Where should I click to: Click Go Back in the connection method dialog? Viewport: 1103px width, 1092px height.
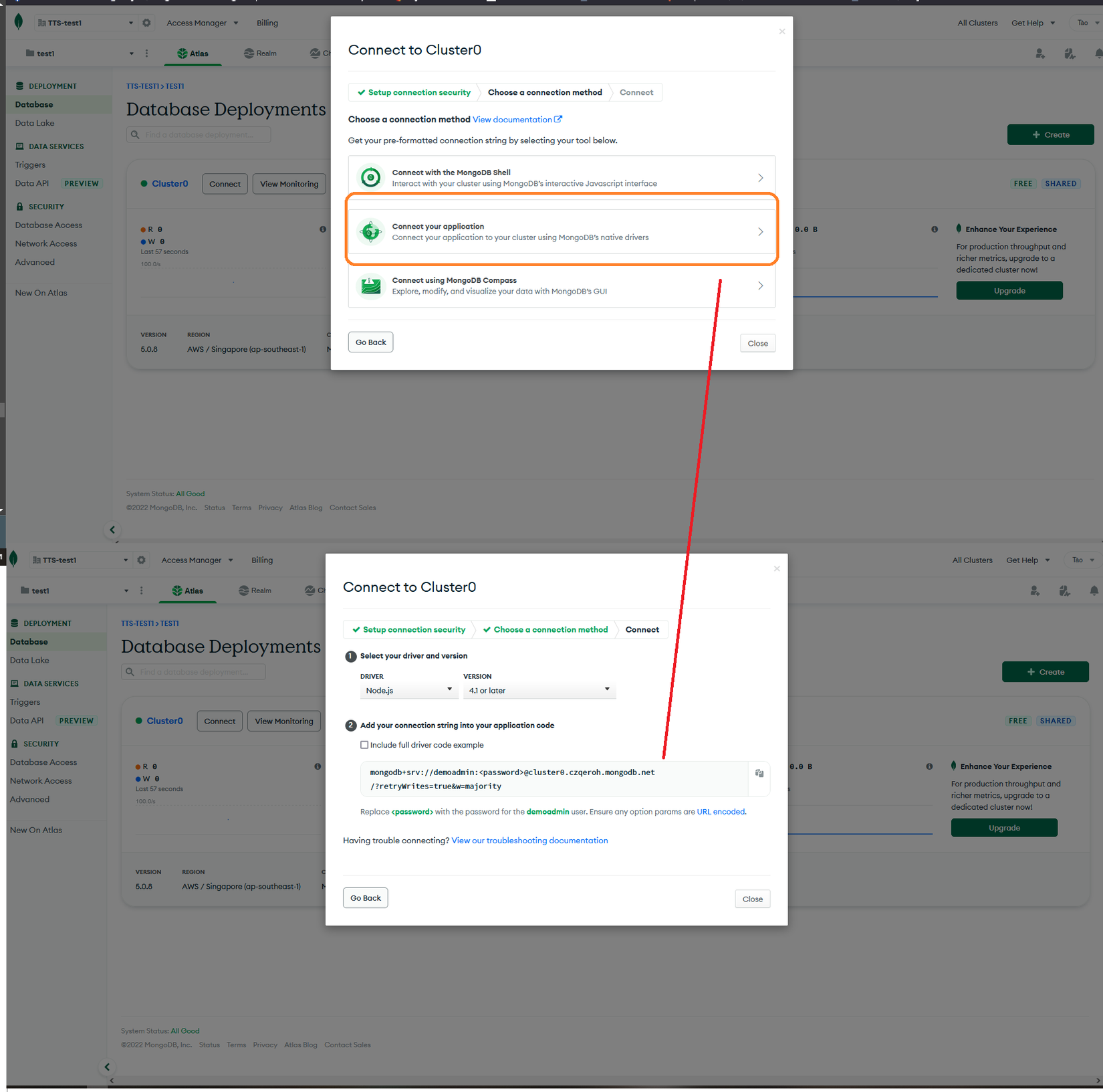pos(371,342)
